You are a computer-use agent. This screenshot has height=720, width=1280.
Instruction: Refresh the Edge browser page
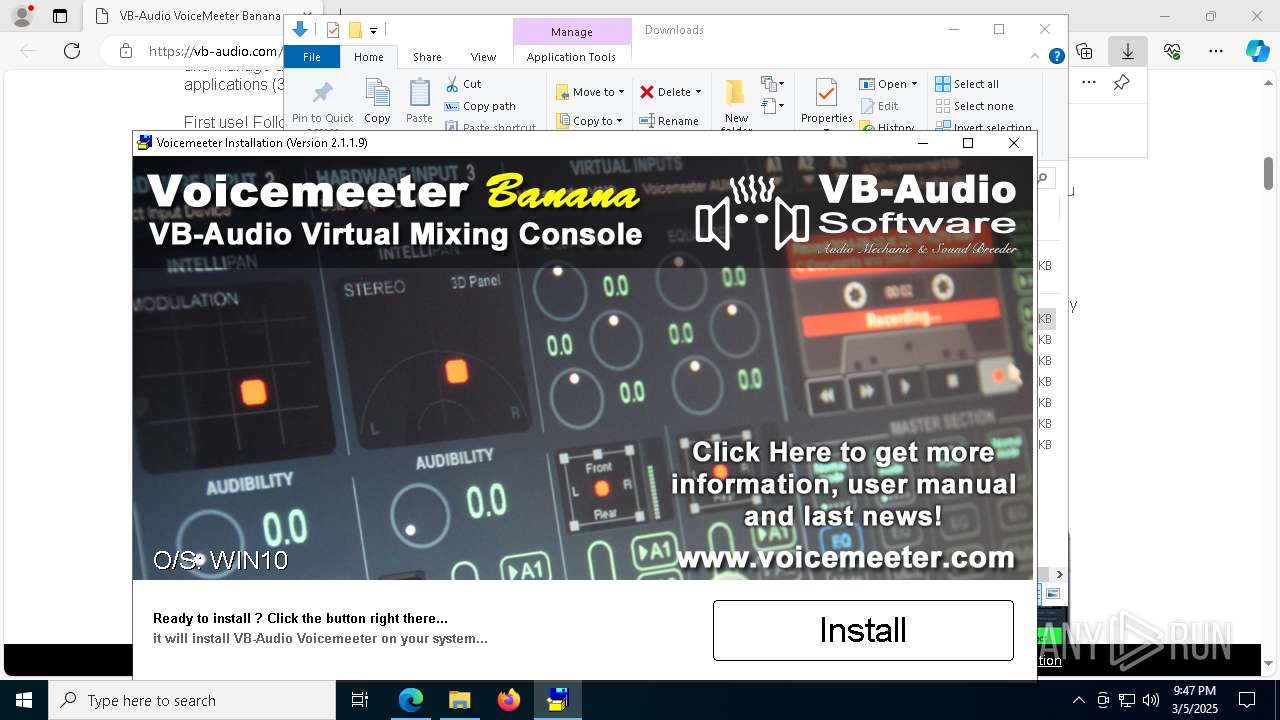72,51
